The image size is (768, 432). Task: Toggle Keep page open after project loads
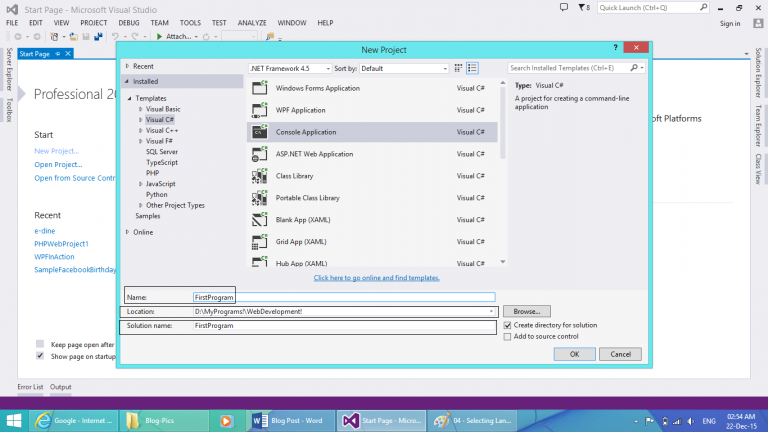(x=40, y=344)
